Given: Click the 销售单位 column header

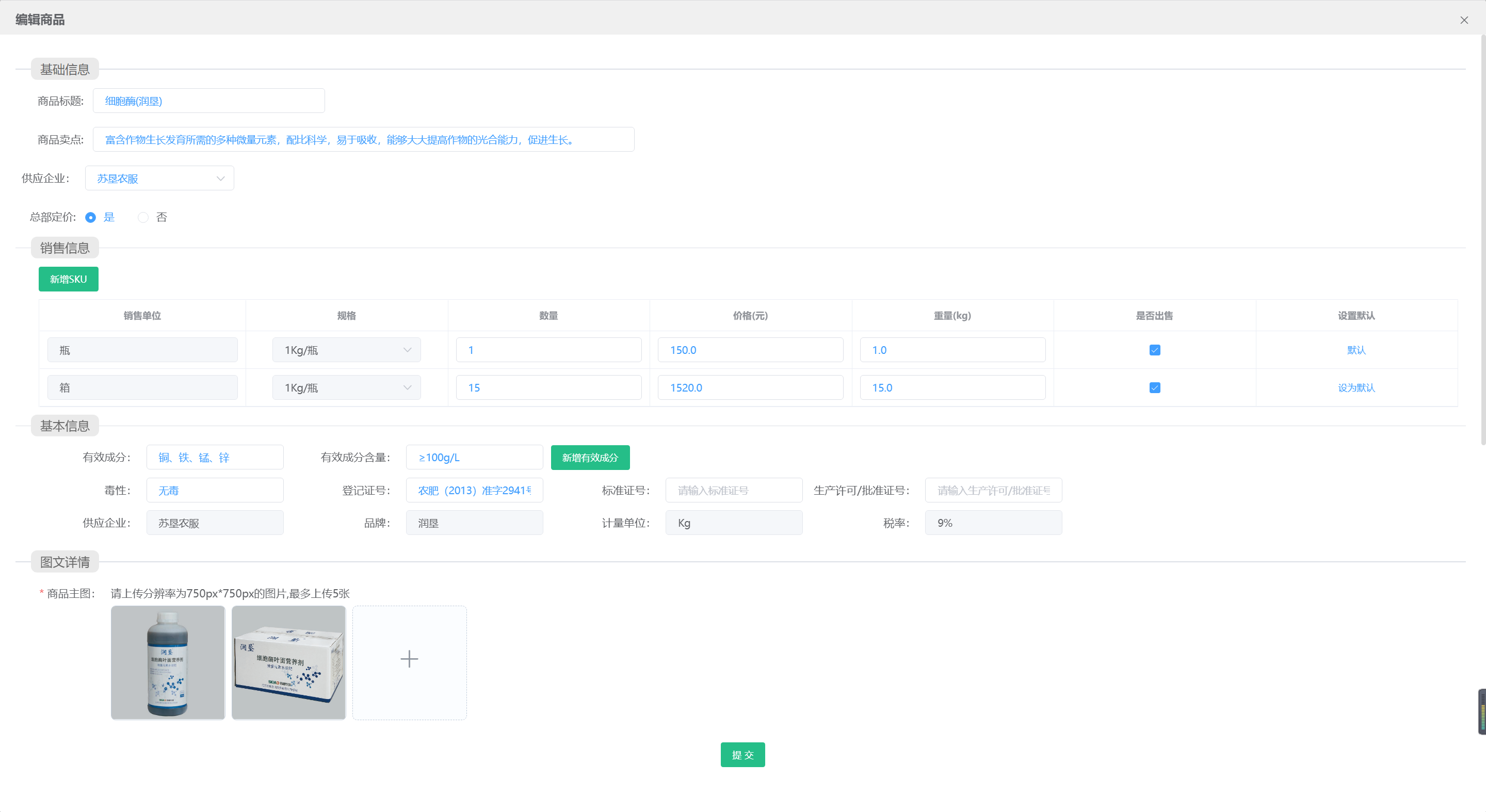Looking at the screenshot, I should [142, 315].
